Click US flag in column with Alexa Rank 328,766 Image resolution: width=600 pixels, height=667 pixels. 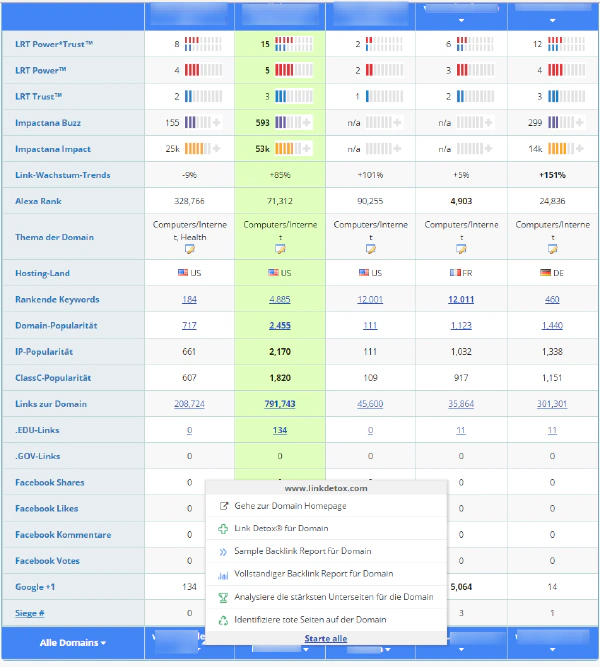[183, 273]
